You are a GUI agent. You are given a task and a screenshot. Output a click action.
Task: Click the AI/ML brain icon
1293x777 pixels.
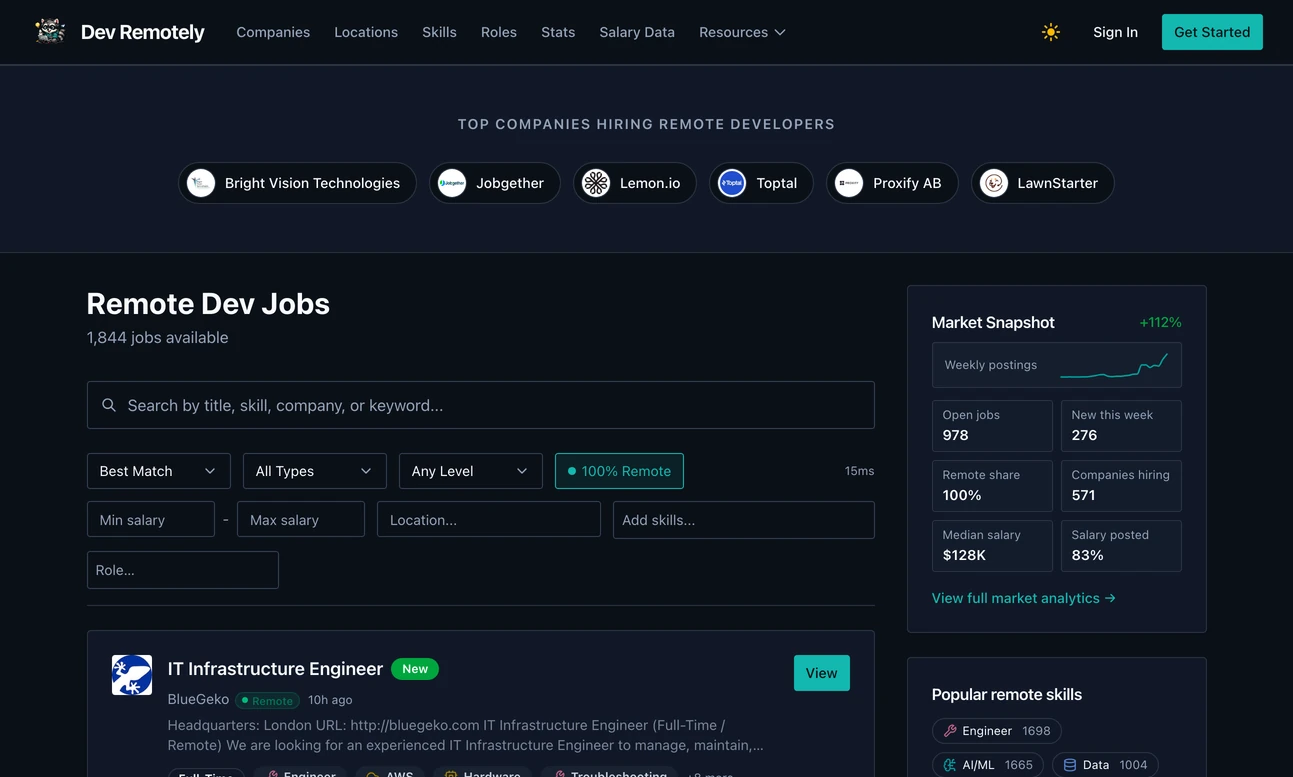[x=950, y=765]
